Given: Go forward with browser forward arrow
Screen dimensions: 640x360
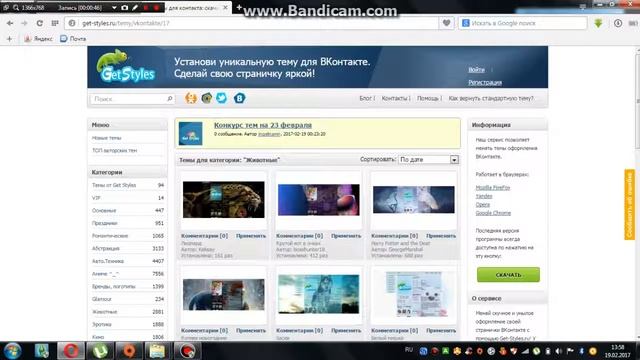Looking at the screenshot, I should pos(24,23).
